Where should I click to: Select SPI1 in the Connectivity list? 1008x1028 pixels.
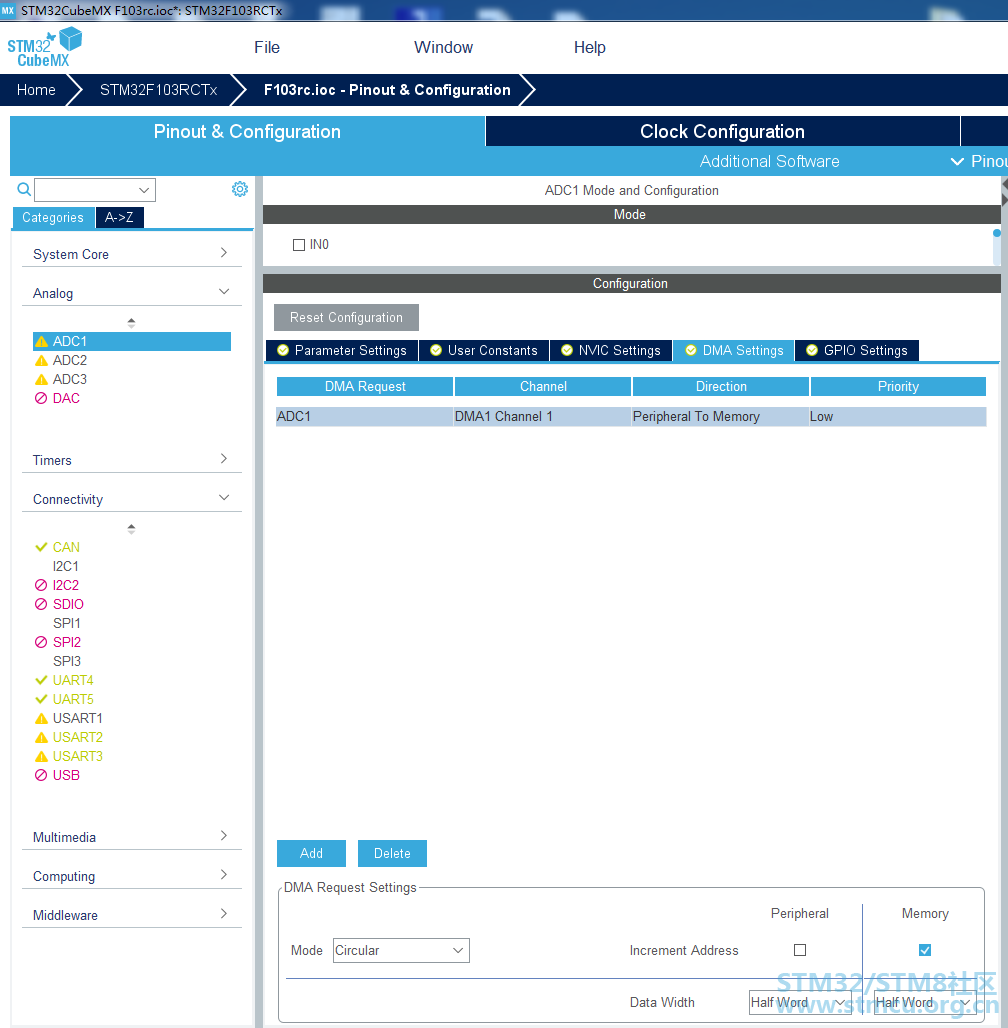coord(67,623)
